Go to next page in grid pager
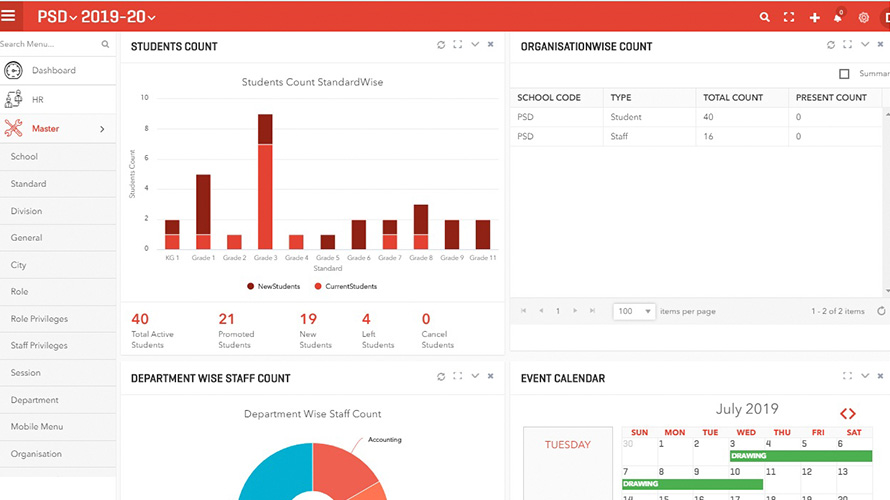Image resolution: width=890 pixels, height=500 pixels. (x=575, y=310)
